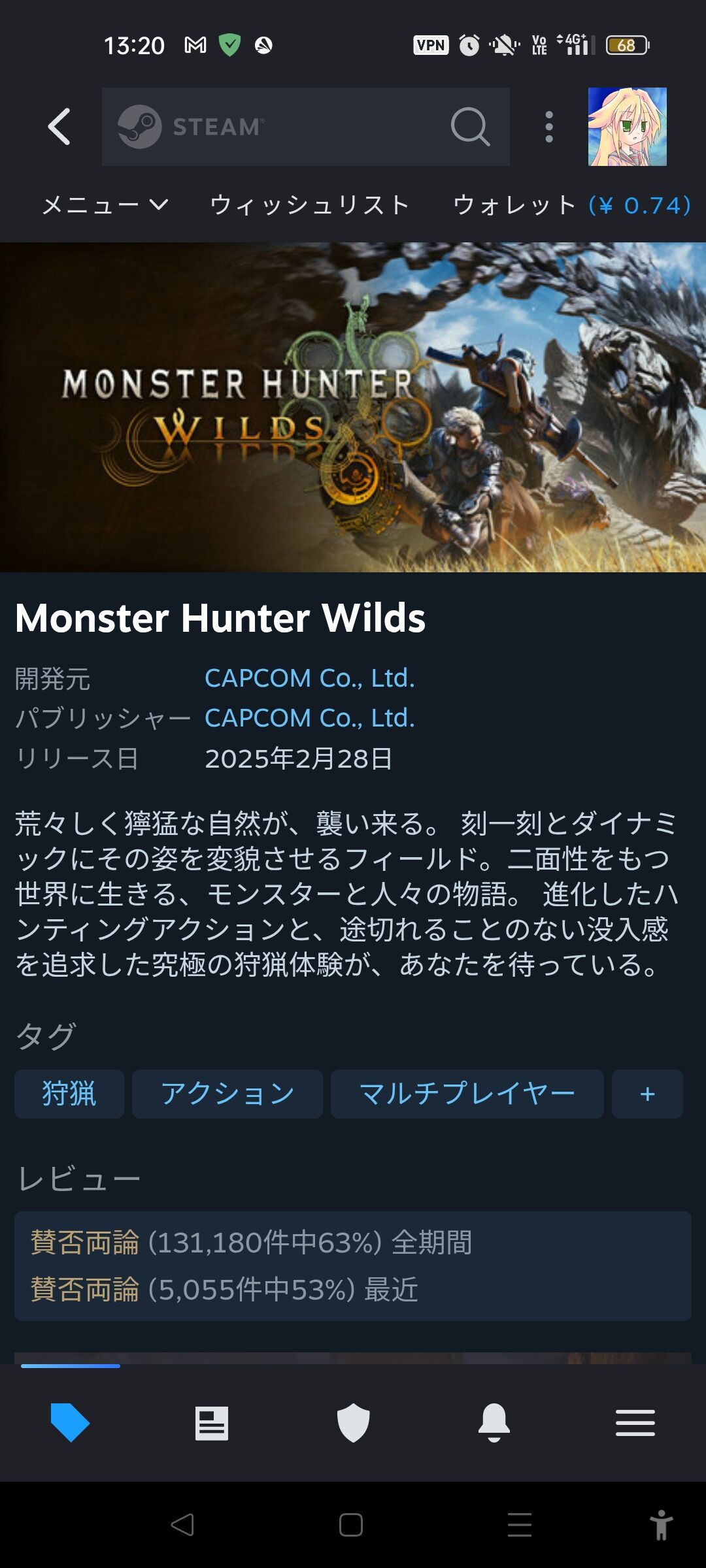This screenshot has height=1568, width=706.
Task: Open notifications bell icon
Action: [x=494, y=1422]
